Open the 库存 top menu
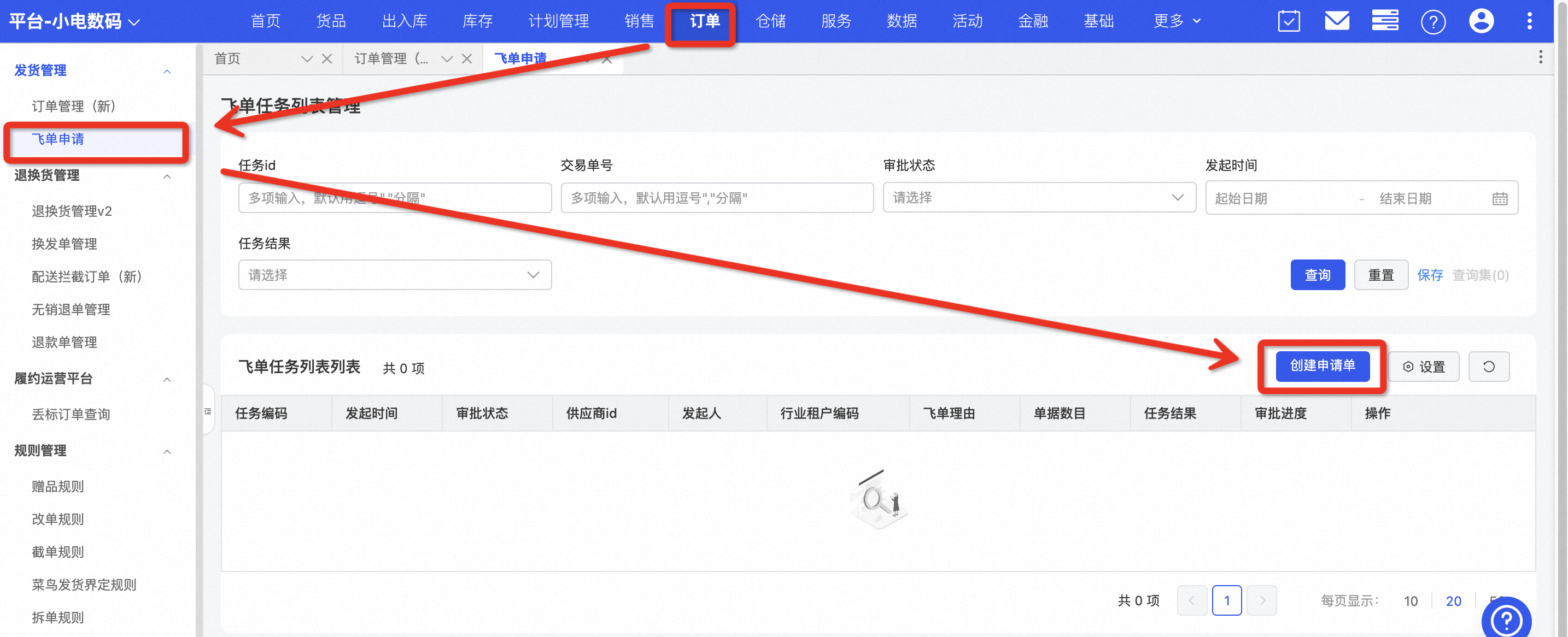The image size is (1568, 637). coord(477,21)
